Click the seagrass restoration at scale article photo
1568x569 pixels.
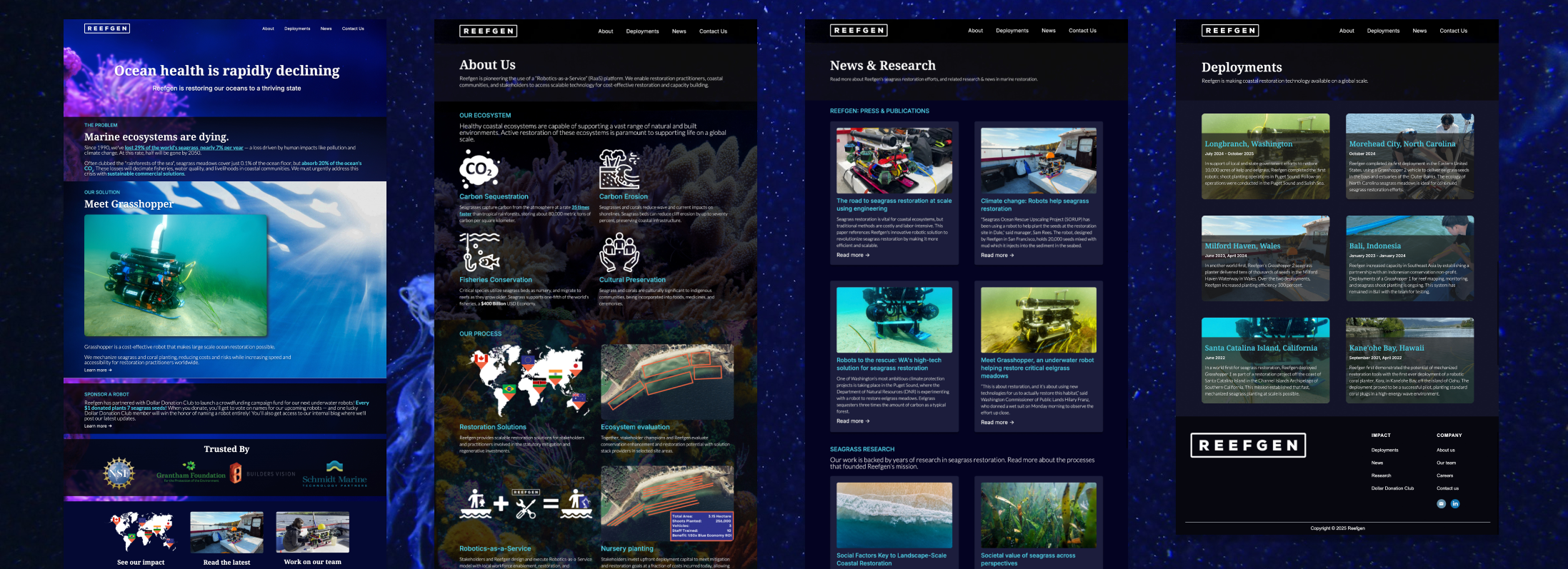(894, 161)
